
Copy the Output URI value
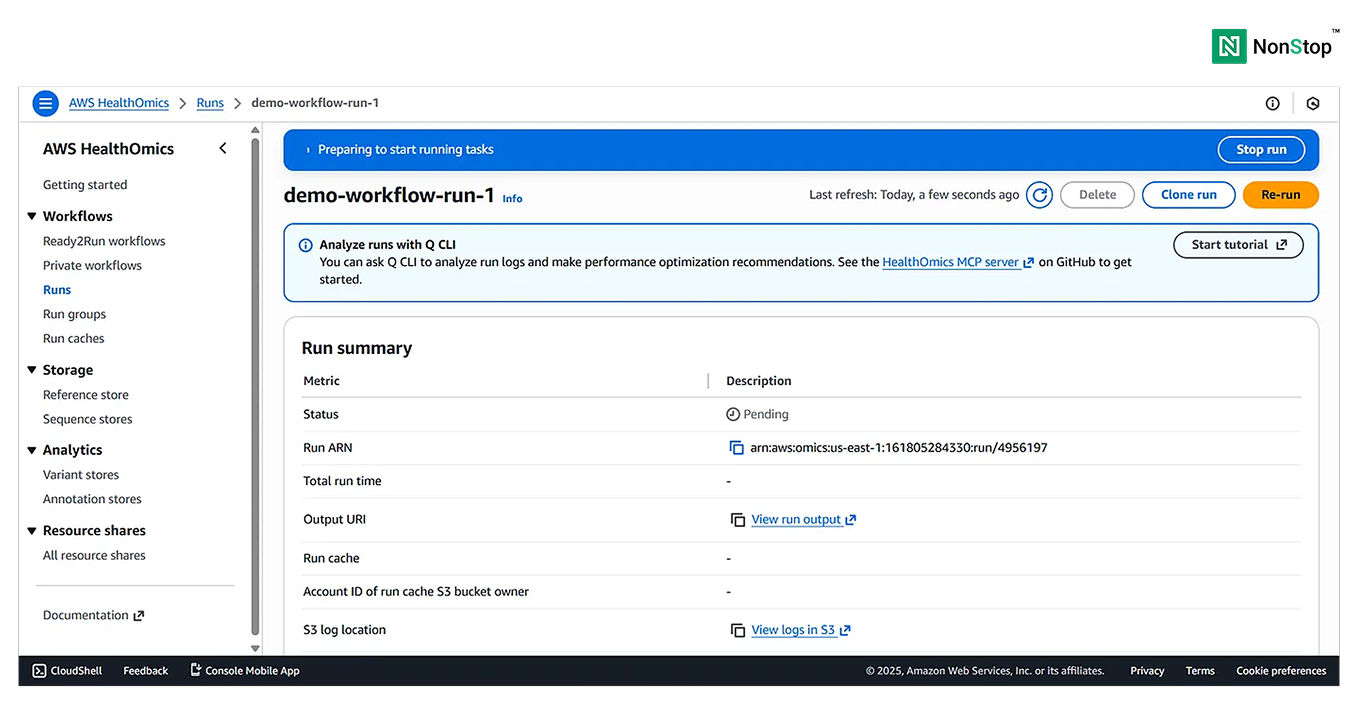point(737,520)
